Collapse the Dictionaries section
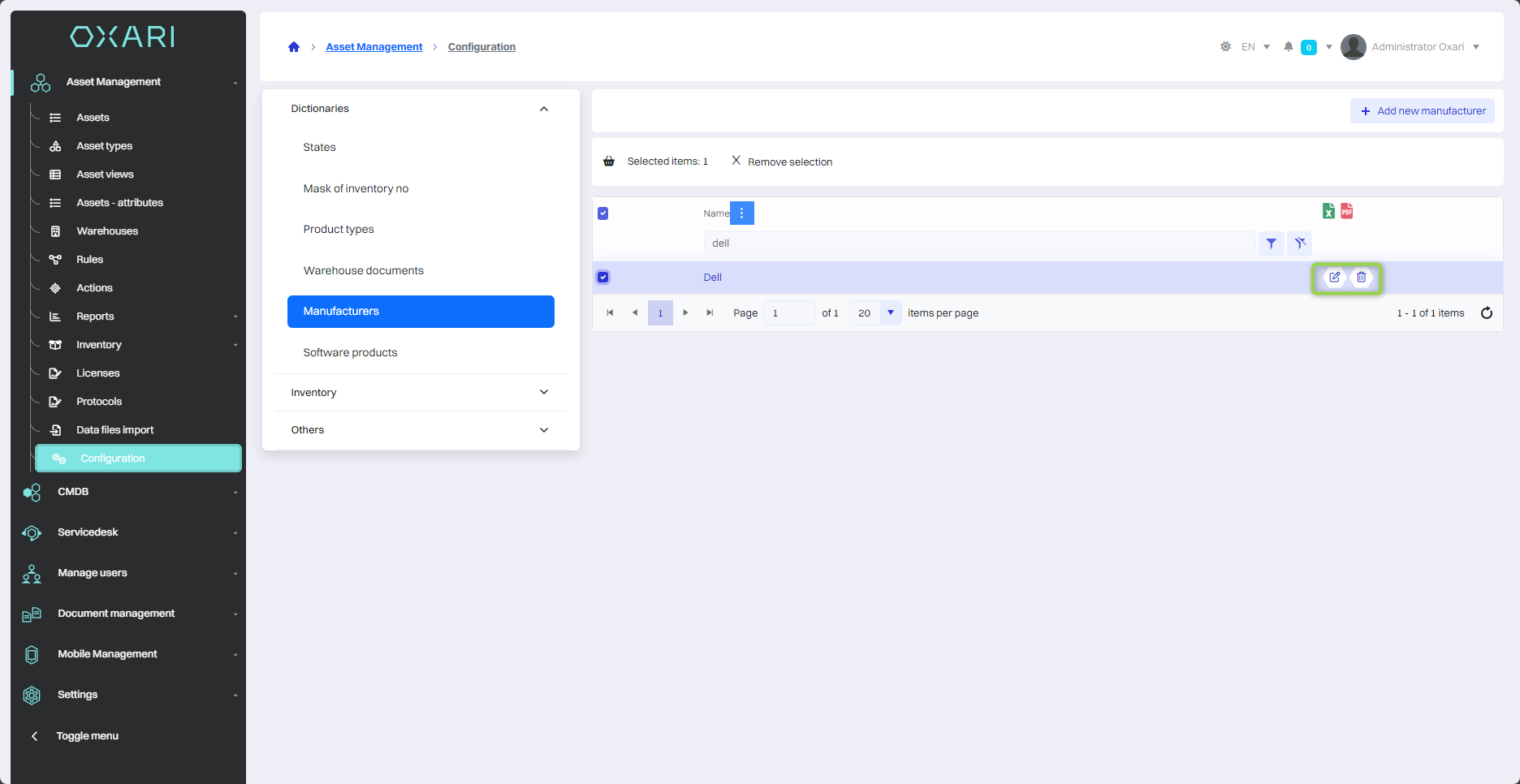The image size is (1520, 784). tap(543, 109)
